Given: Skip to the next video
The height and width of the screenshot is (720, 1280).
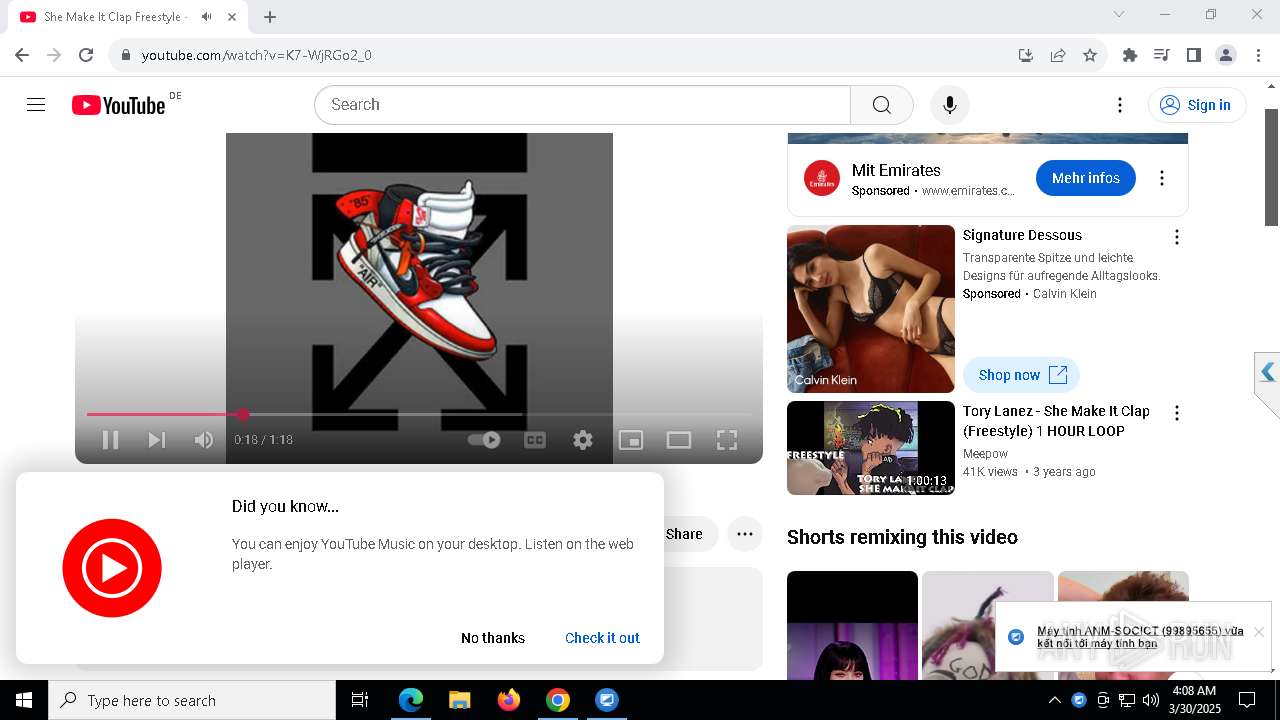Looking at the screenshot, I should point(157,440).
